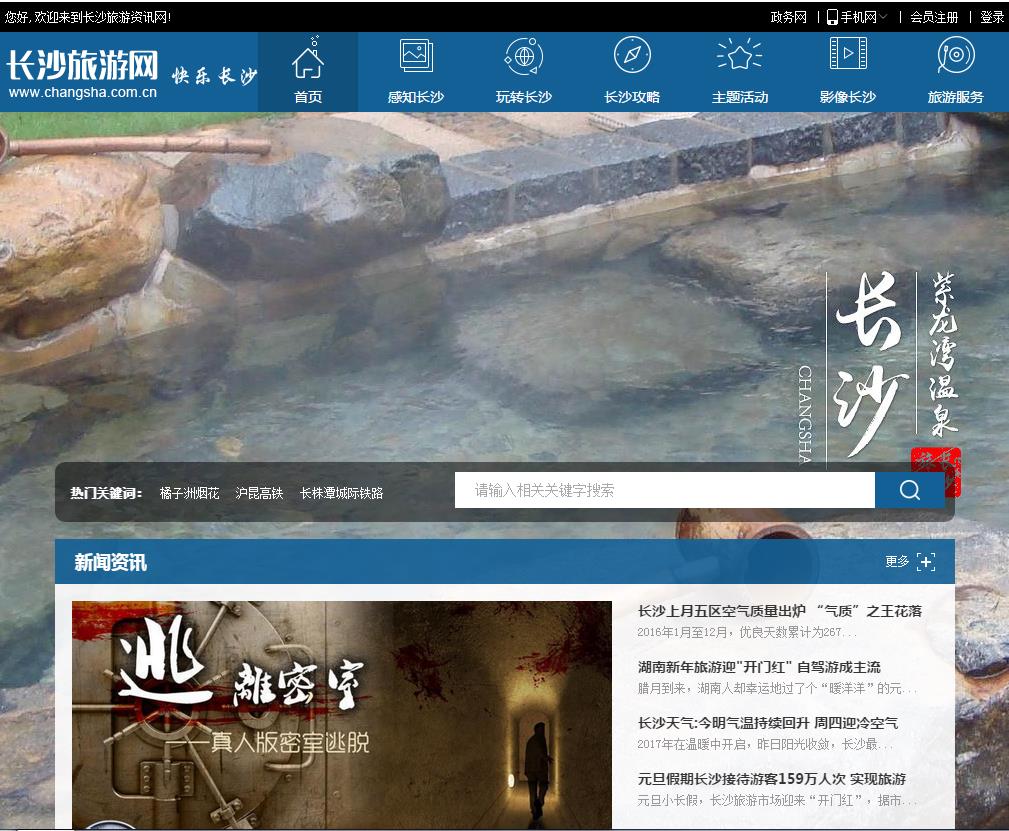Click the 感知长沙 picture icon
1009x831 pixels.
point(416,55)
